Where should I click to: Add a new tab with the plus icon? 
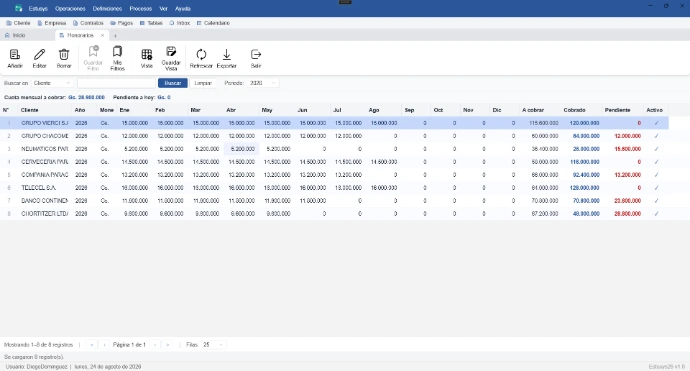[x=115, y=36]
